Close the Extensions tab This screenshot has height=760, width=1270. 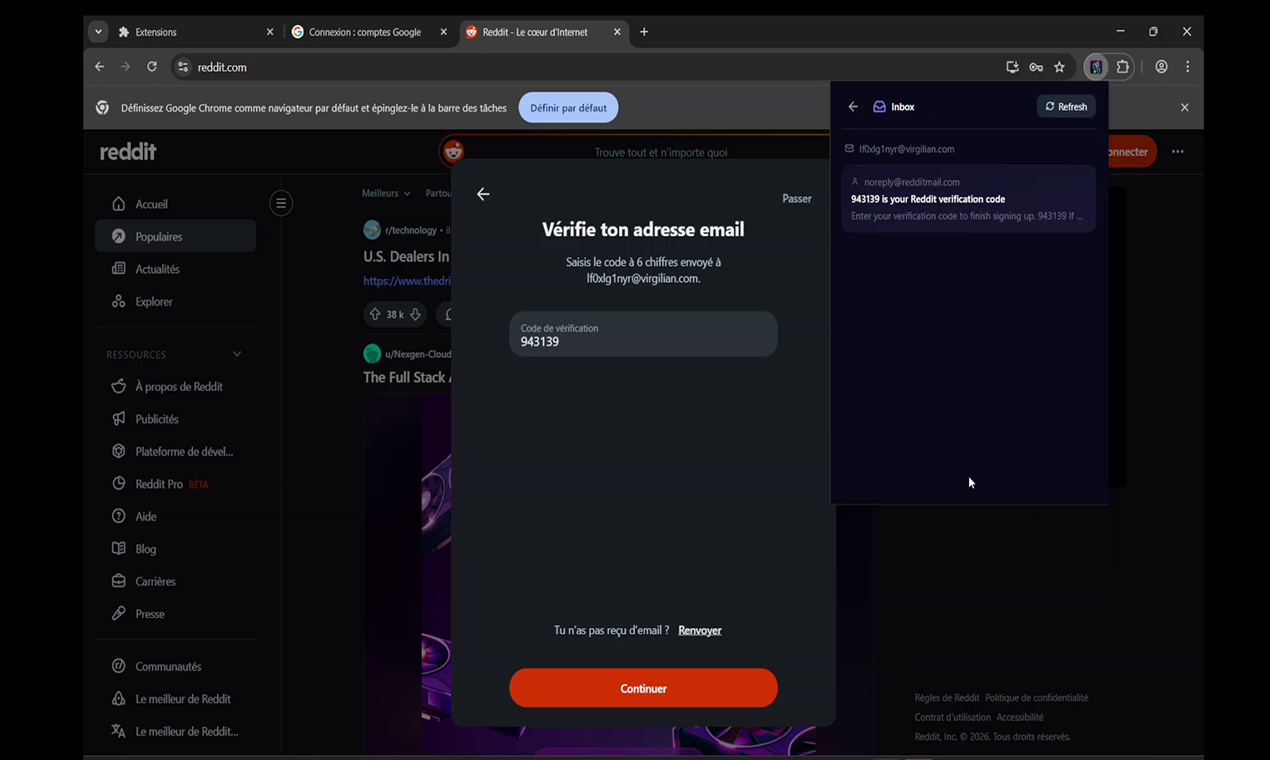pyautogui.click(x=270, y=32)
